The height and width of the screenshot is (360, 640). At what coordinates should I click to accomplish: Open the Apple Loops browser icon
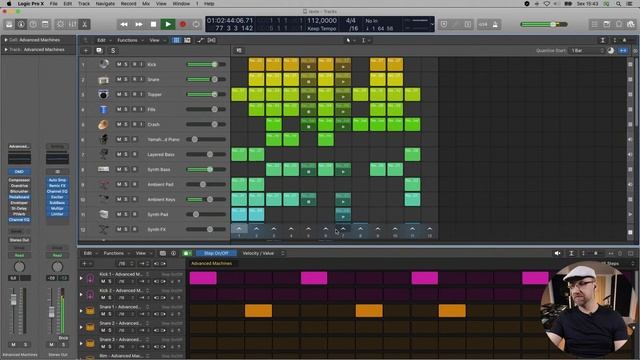619,24
